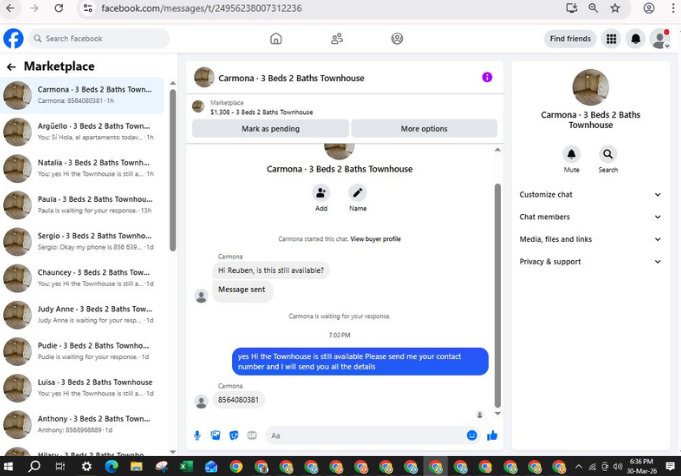Click the large listing thumbnail in right panel
Screen dimensions: 681x476
pos(590,87)
